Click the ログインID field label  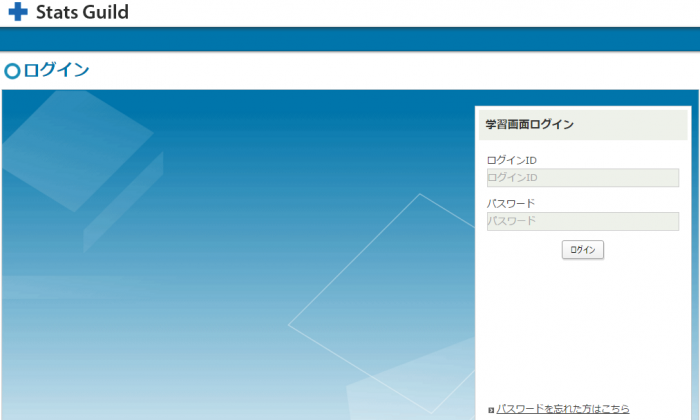pyautogui.click(x=512, y=160)
